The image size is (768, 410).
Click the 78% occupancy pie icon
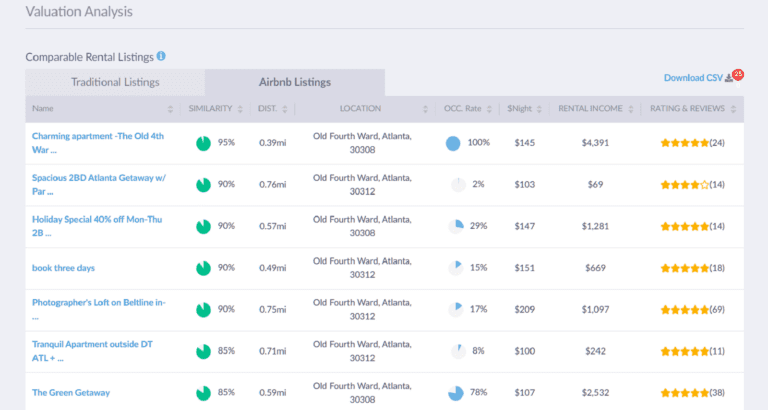tap(455, 393)
